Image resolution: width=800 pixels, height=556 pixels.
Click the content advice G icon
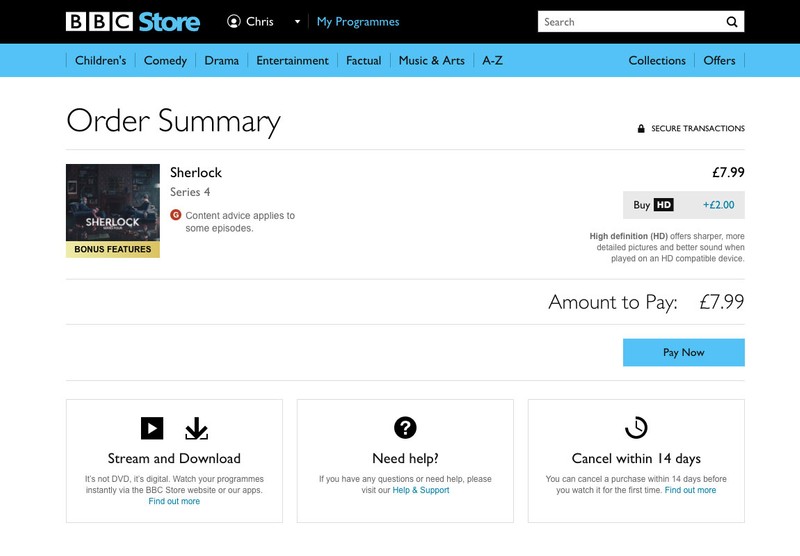tap(176, 215)
